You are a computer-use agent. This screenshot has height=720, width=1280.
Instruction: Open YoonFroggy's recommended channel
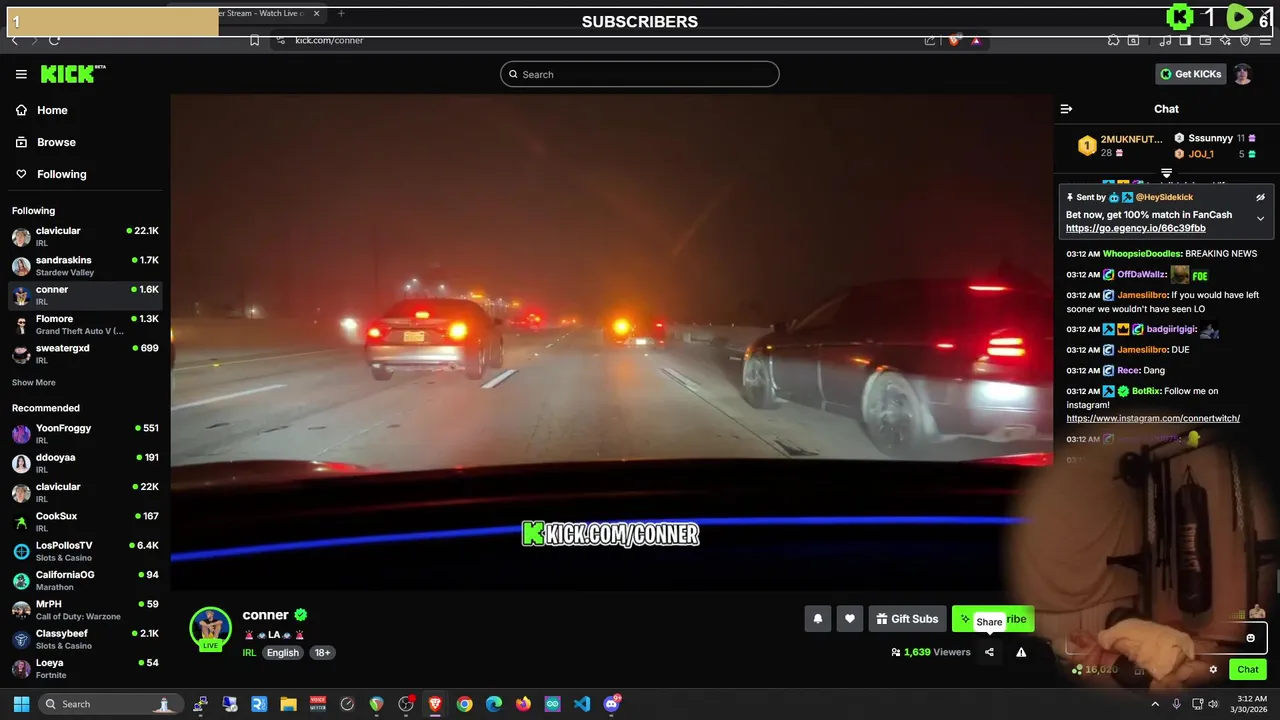tap(85, 433)
